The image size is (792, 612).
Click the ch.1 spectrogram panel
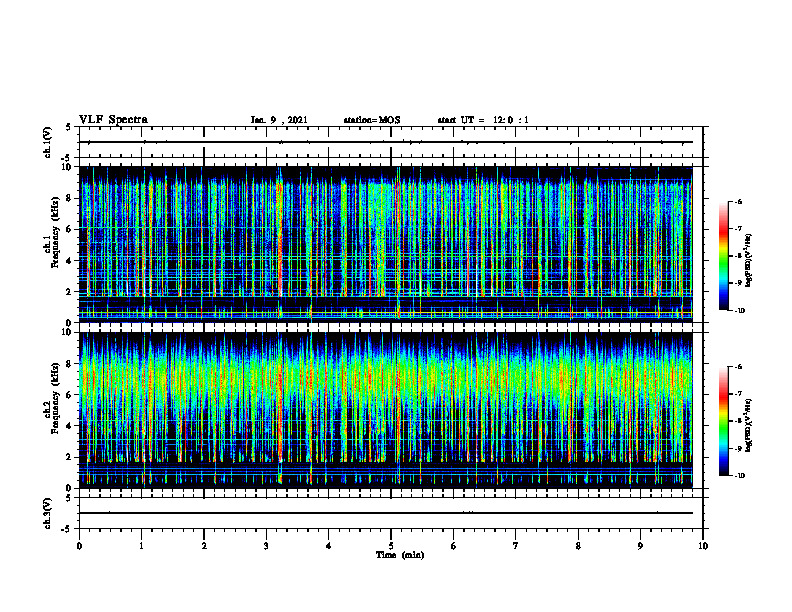point(386,244)
